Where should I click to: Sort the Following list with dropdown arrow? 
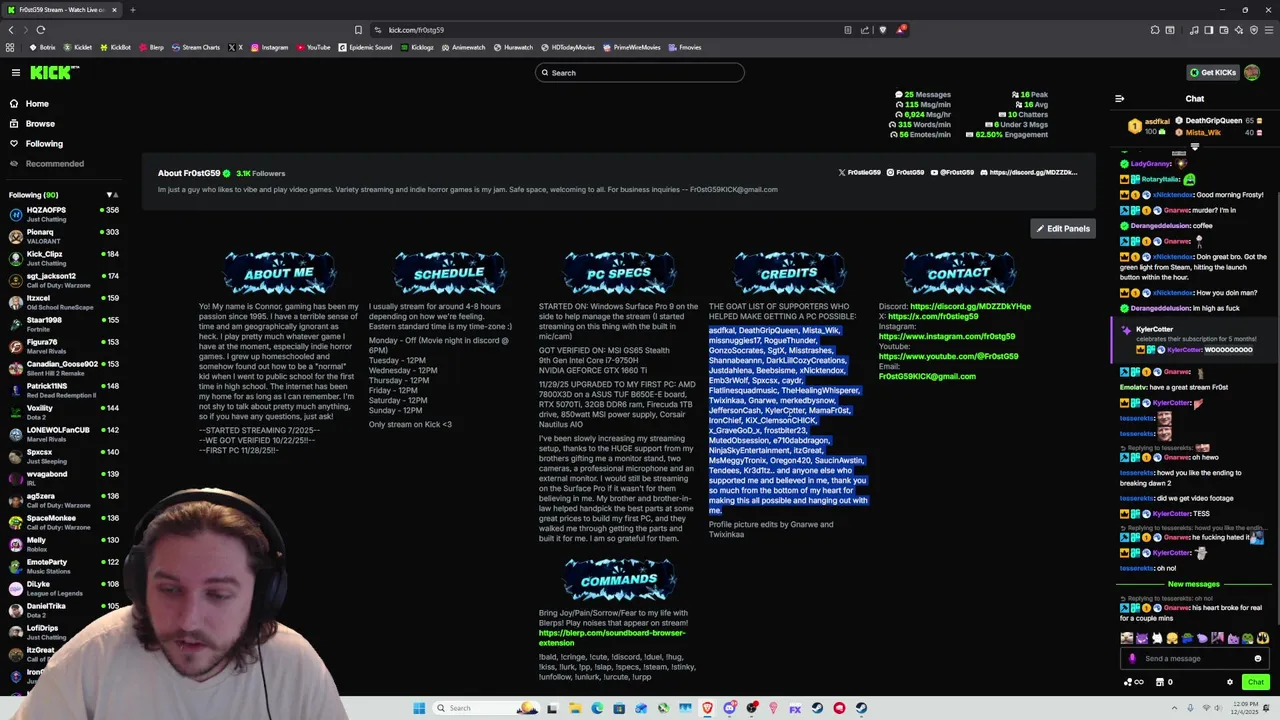click(x=109, y=195)
